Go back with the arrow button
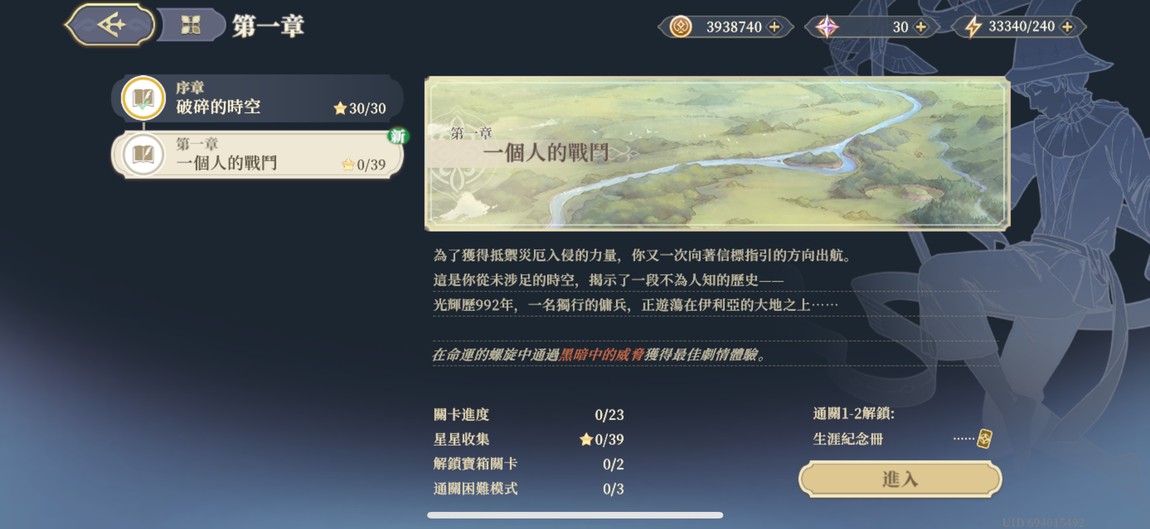This screenshot has height=529, width=1150. point(111,25)
